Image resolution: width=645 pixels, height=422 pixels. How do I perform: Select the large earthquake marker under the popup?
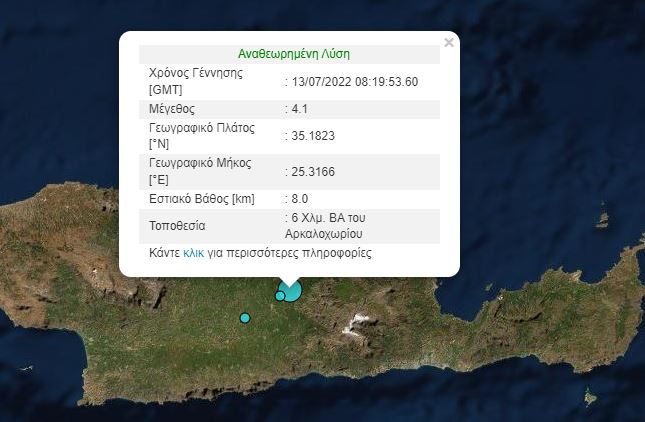click(x=291, y=290)
